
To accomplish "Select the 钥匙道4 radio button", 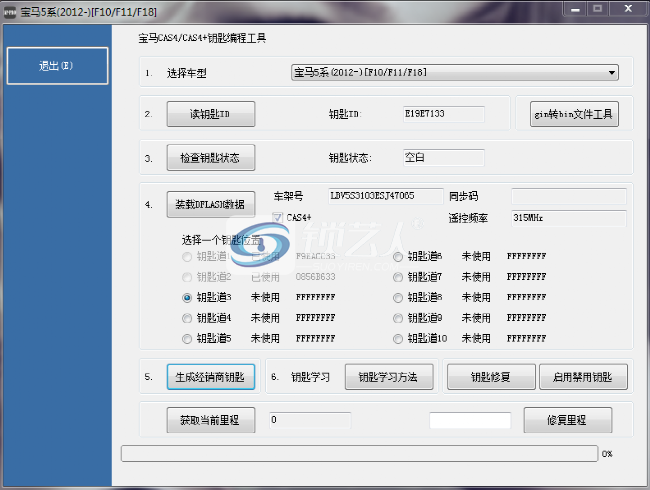I will [187, 318].
